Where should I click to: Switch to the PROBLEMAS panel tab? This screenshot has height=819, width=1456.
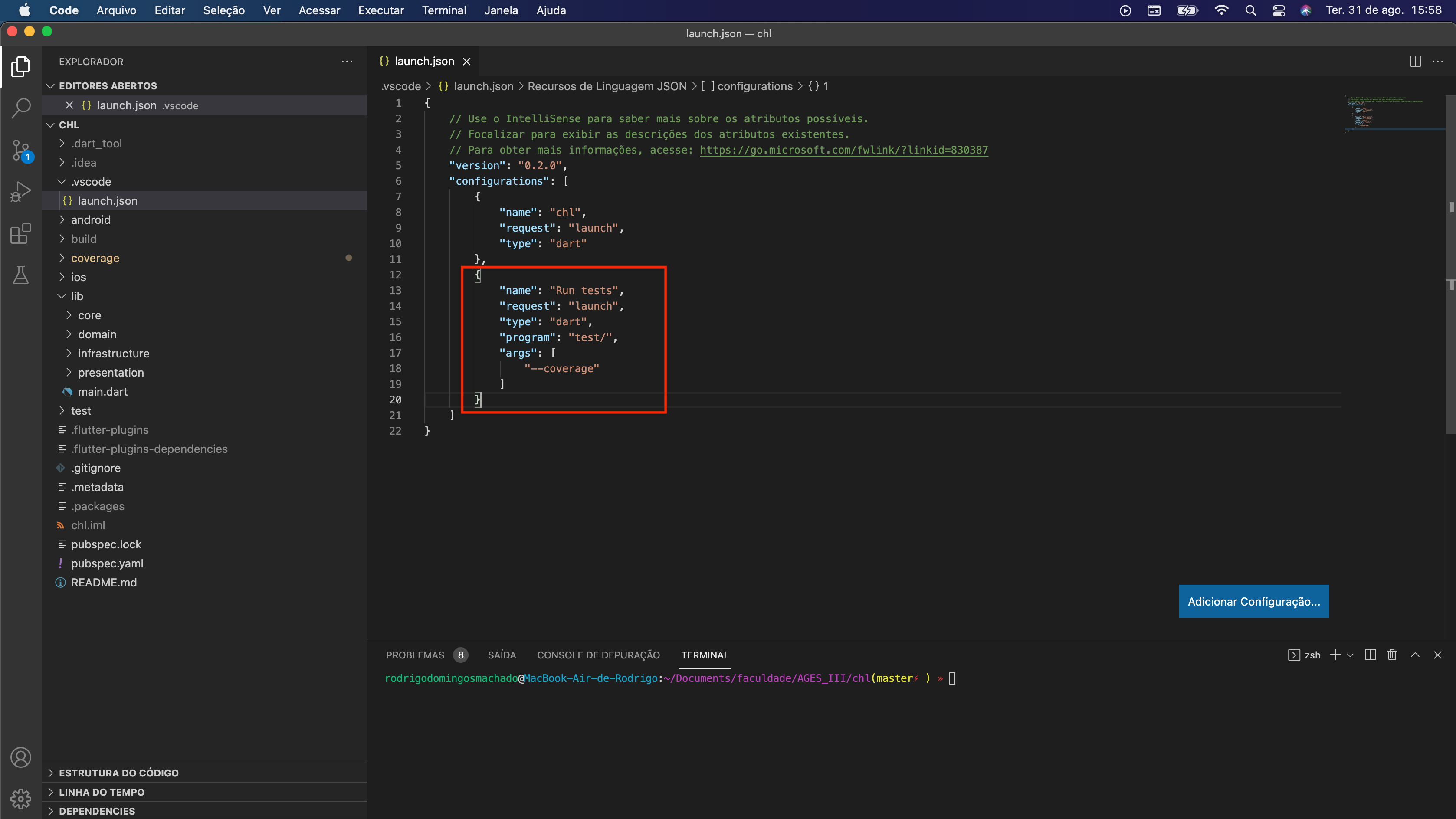point(416,655)
